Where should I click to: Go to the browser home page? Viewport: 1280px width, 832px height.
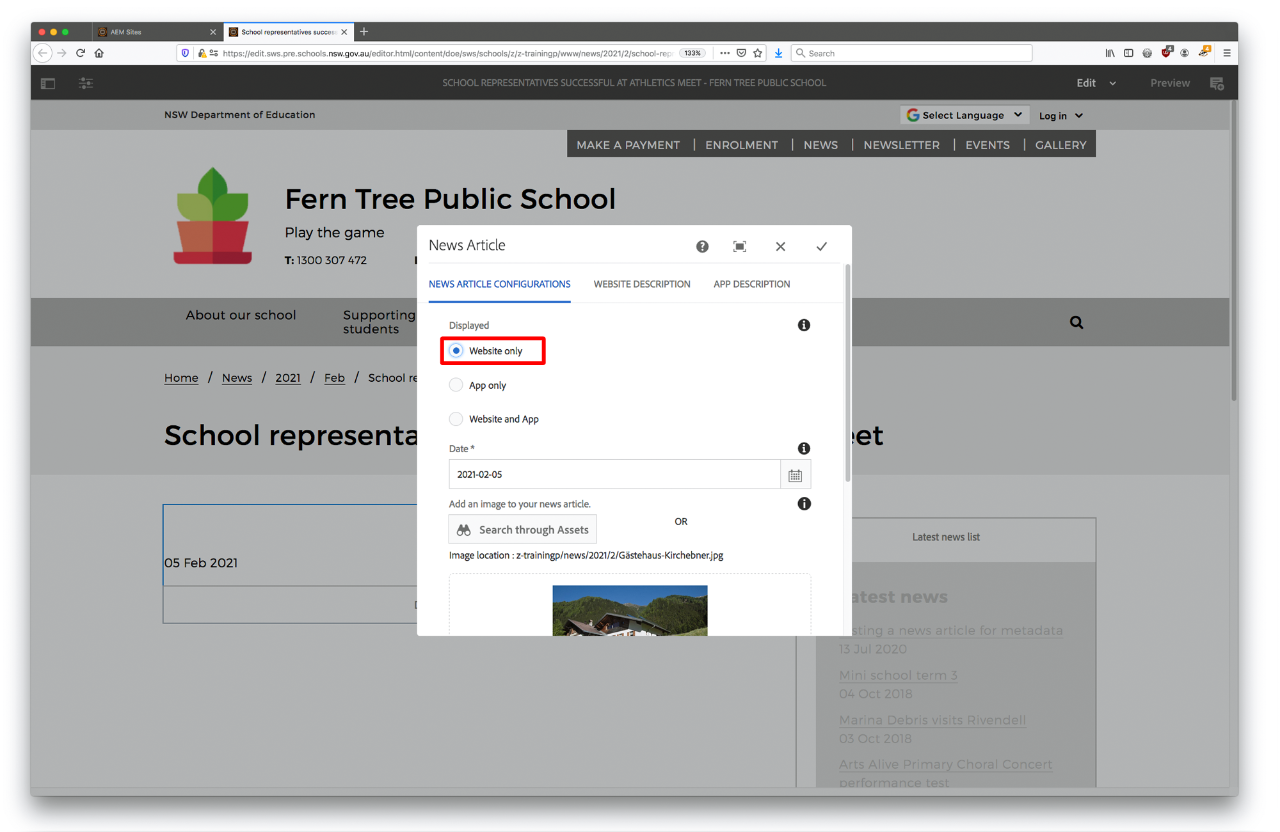[x=99, y=53]
